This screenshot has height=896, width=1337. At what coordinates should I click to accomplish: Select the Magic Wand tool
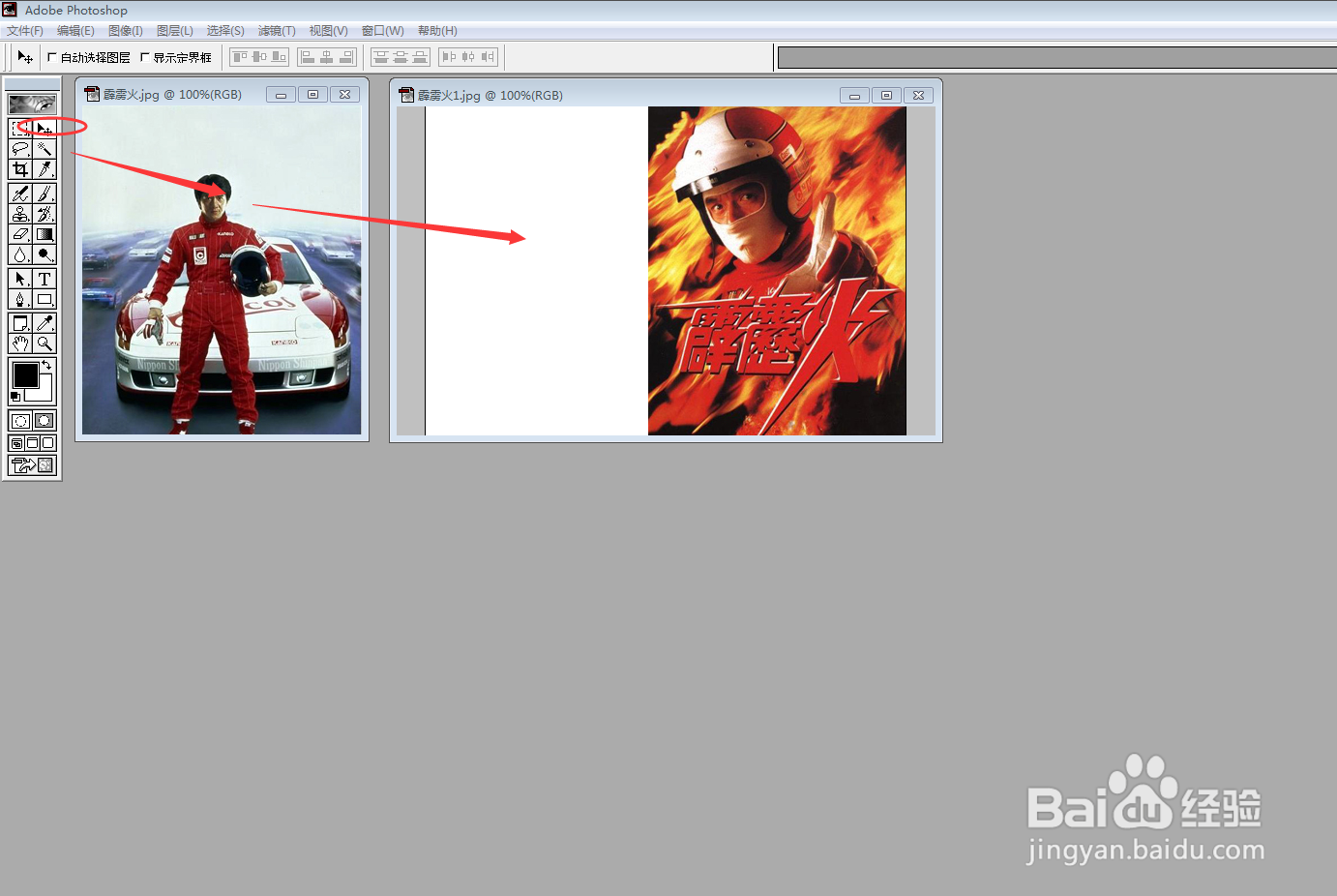[x=45, y=148]
